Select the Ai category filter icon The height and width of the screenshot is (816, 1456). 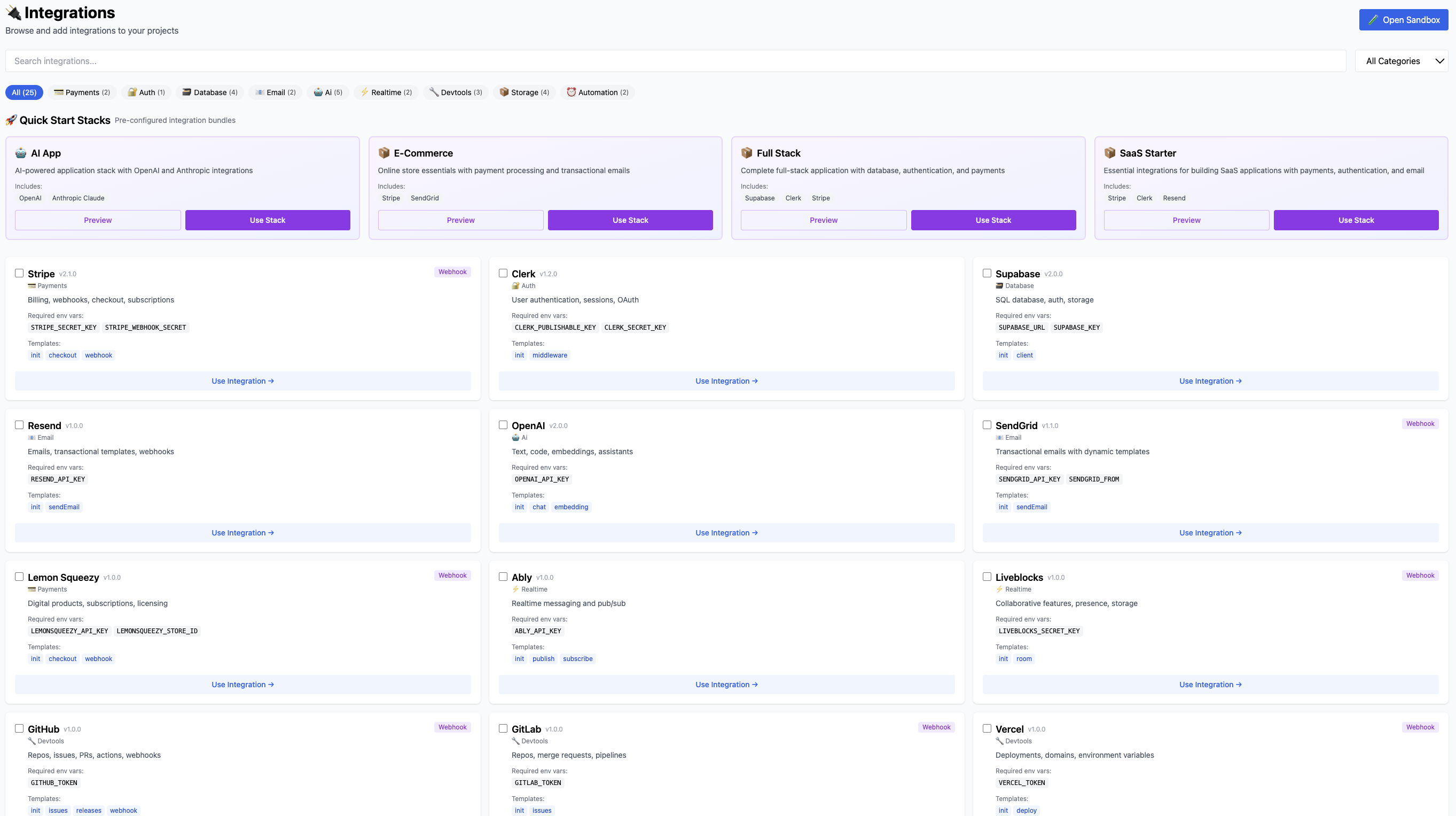tap(318, 92)
